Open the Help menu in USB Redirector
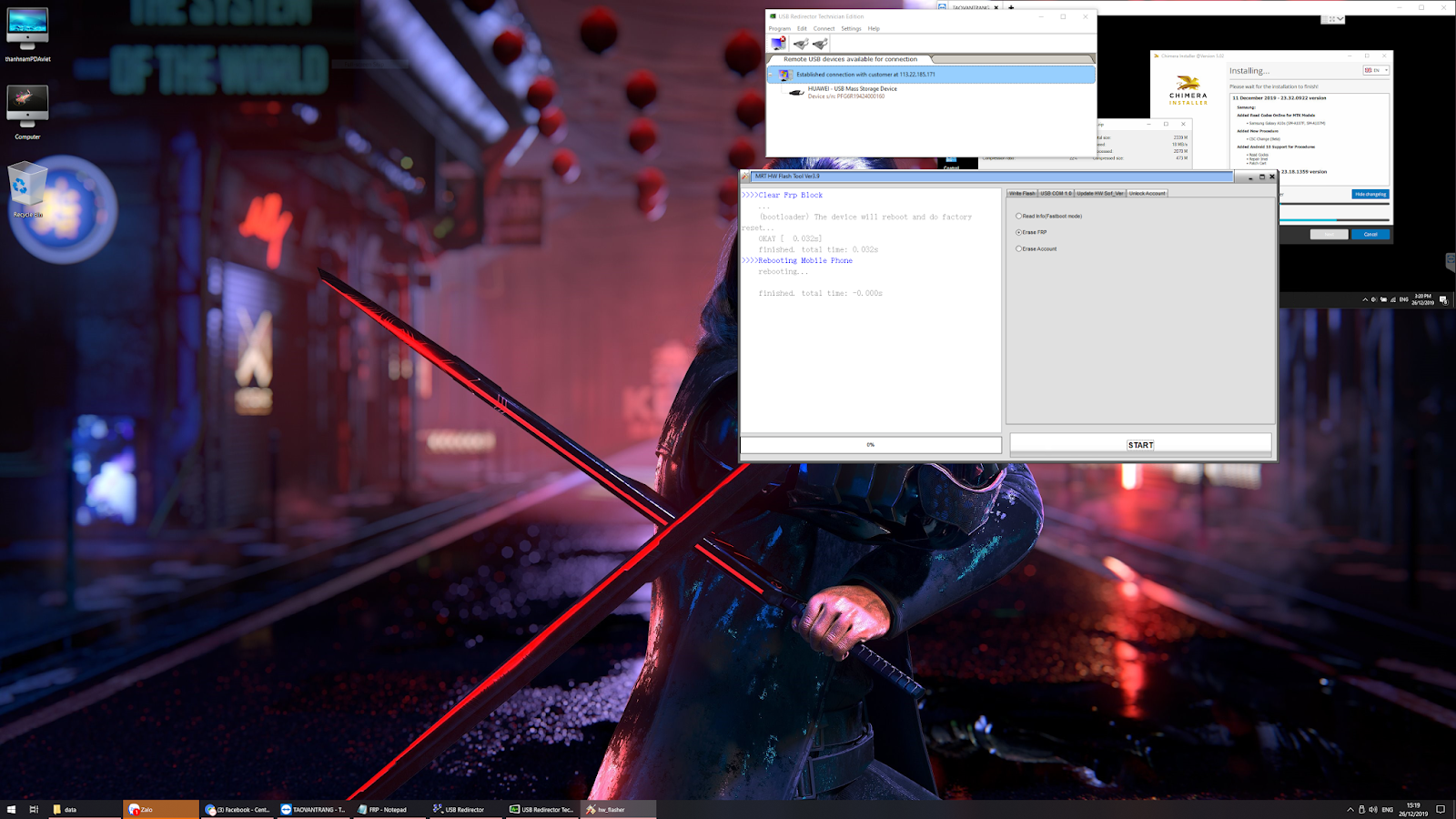Screen dimensions: 1456x819 [x=874, y=28]
